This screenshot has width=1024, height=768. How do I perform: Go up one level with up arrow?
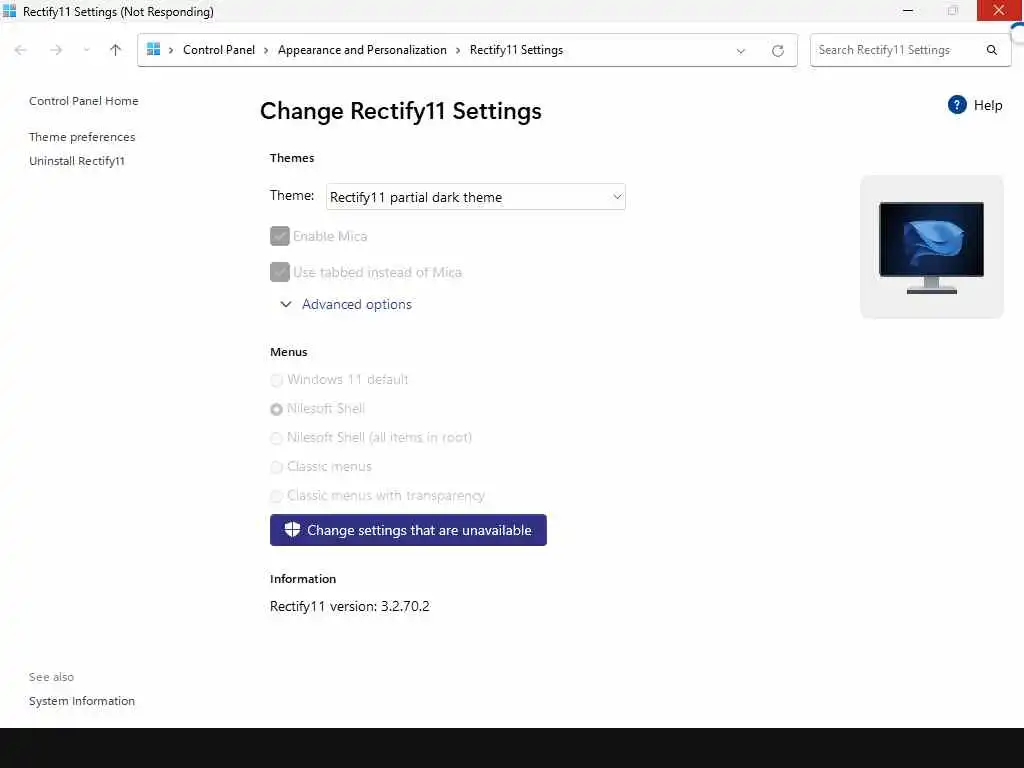point(116,50)
